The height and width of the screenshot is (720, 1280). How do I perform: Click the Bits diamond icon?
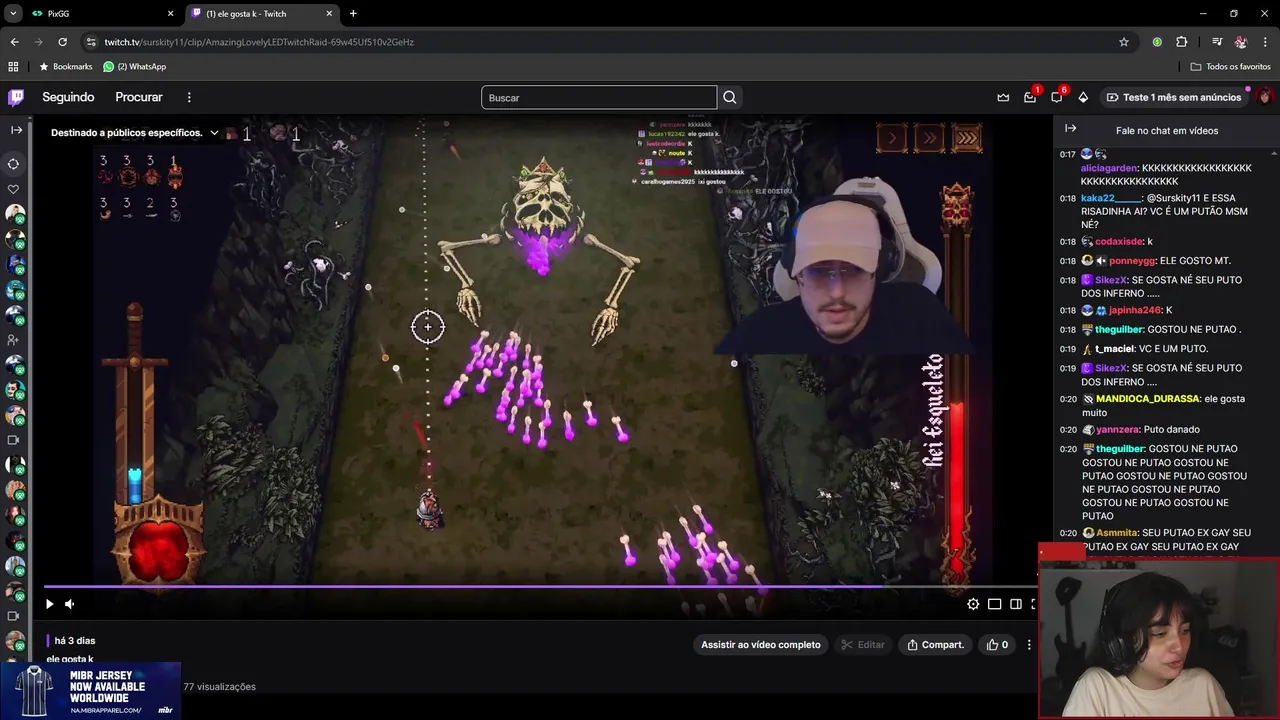click(1083, 97)
